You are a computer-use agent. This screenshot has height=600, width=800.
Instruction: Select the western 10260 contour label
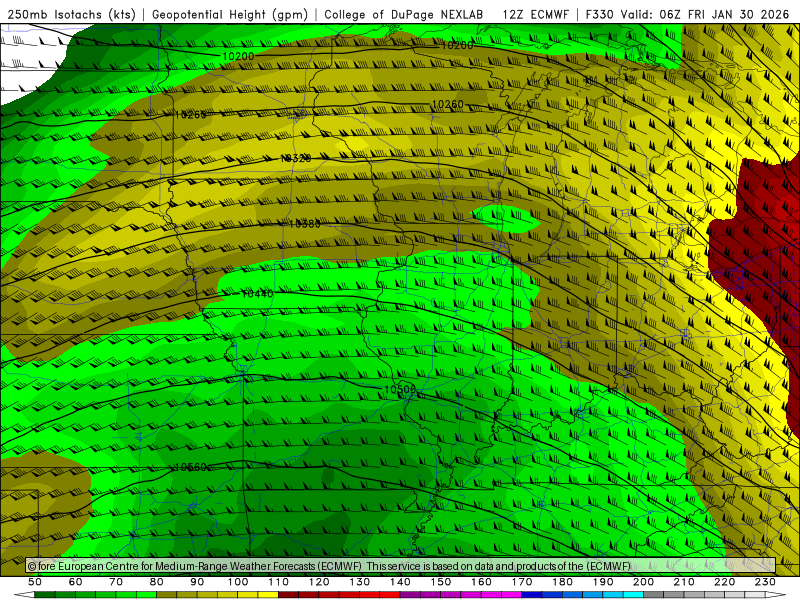[x=191, y=115]
